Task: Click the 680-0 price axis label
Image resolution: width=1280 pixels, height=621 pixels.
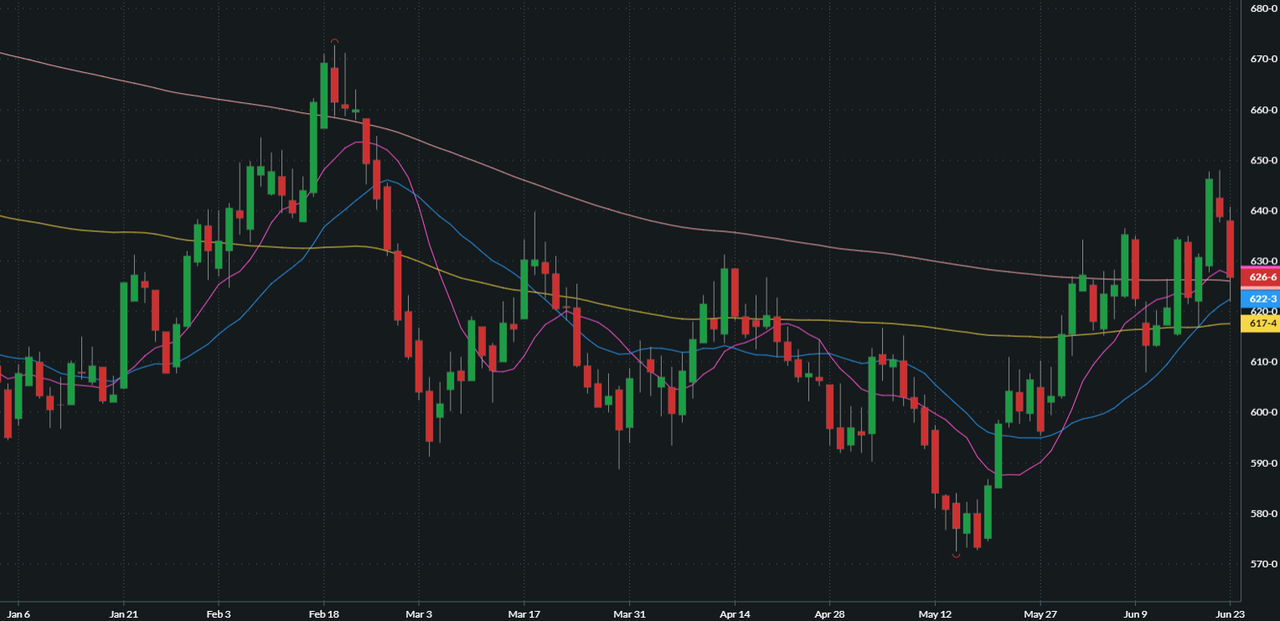Action: pyautogui.click(x=1262, y=9)
